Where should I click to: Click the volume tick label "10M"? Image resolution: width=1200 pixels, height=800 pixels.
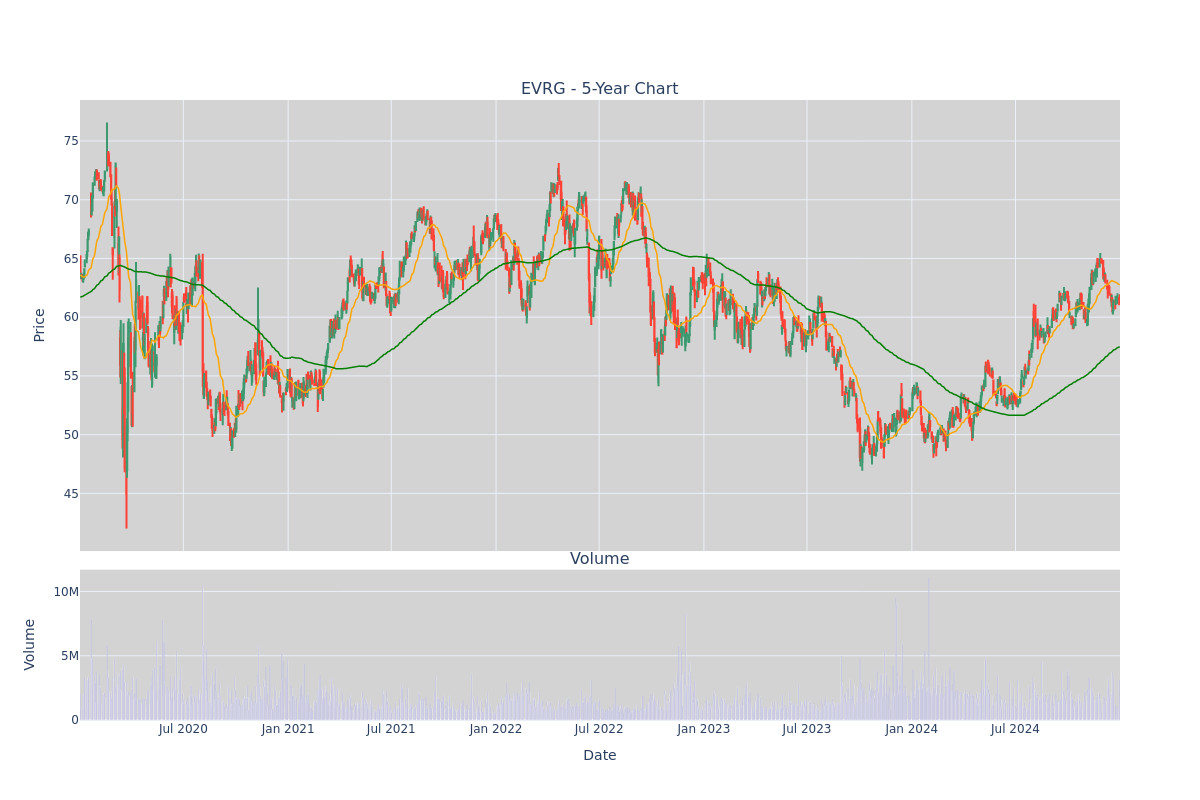pos(66,592)
